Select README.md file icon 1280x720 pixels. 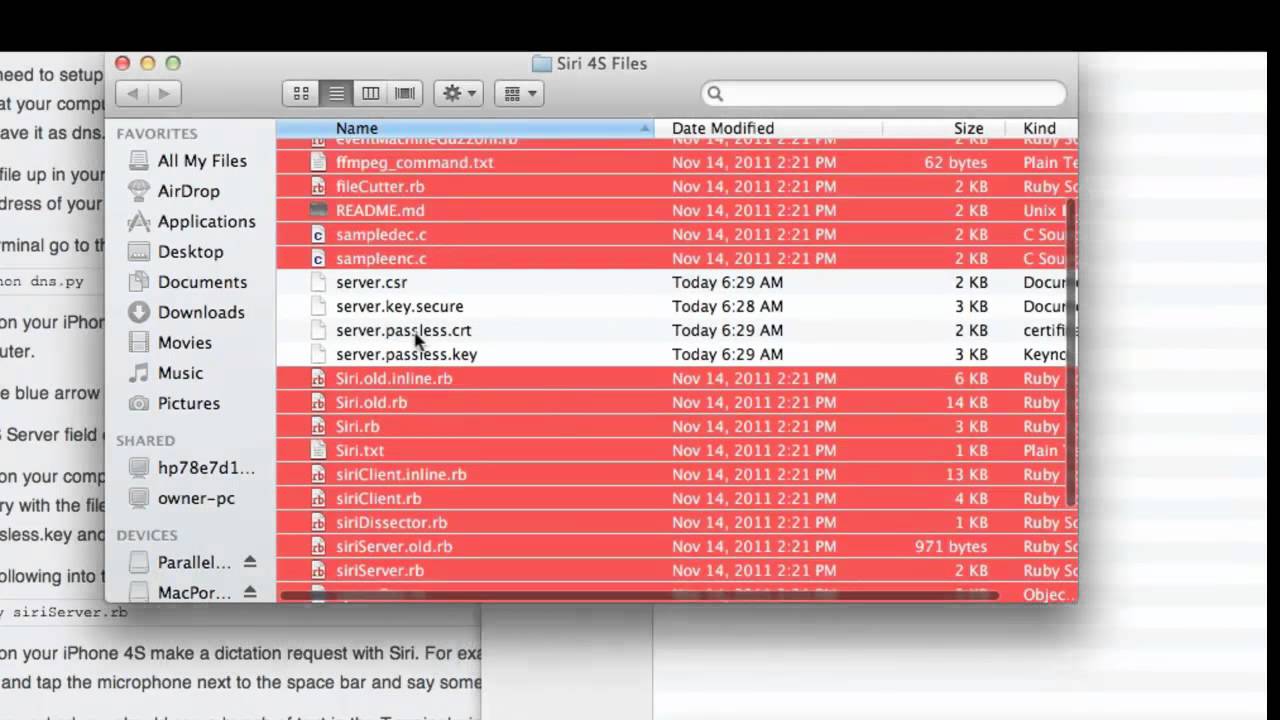(318, 210)
